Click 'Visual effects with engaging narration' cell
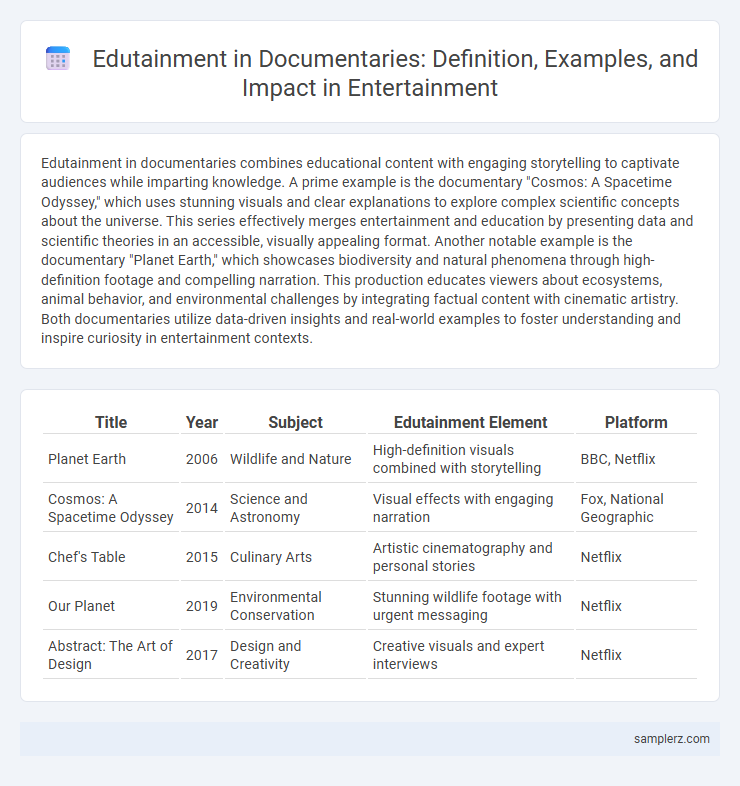The height and width of the screenshot is (786, 740). (470, 508)
